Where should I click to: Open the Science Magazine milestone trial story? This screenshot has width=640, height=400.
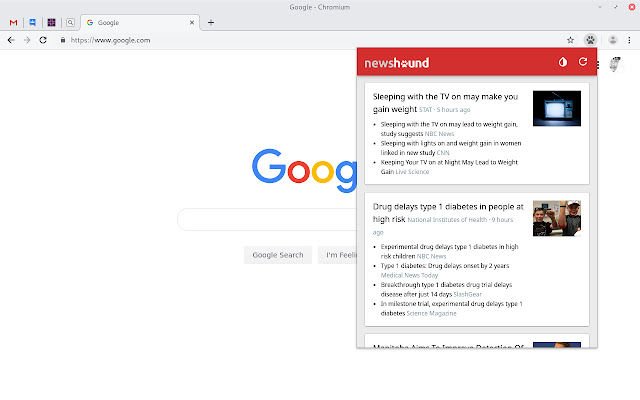point(451,309)
